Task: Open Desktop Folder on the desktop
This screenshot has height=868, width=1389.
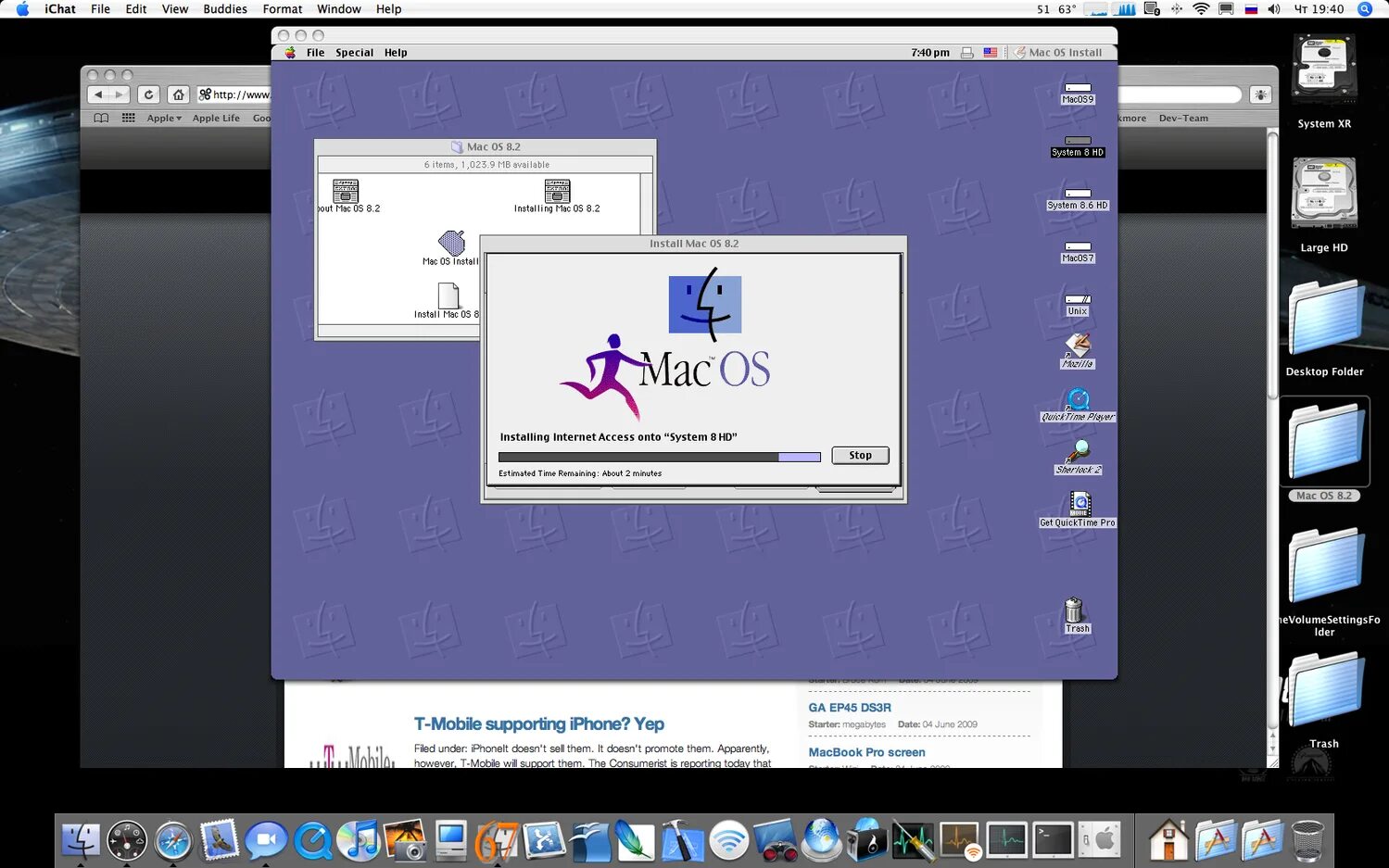Action: [x=1324, y=328]
